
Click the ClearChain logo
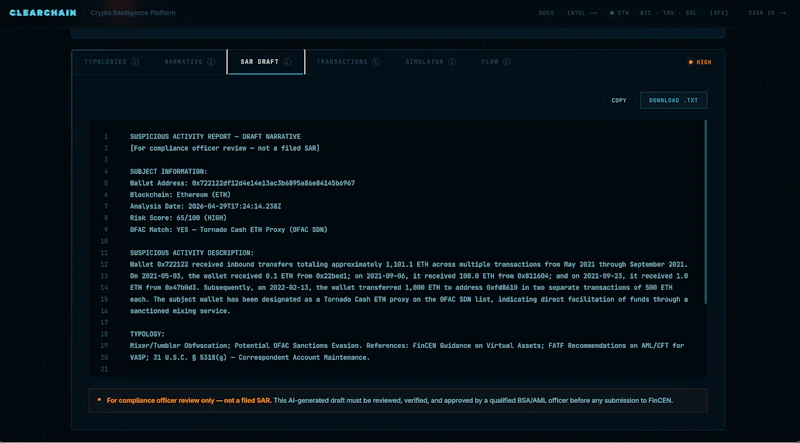click(x=43, y=13)
